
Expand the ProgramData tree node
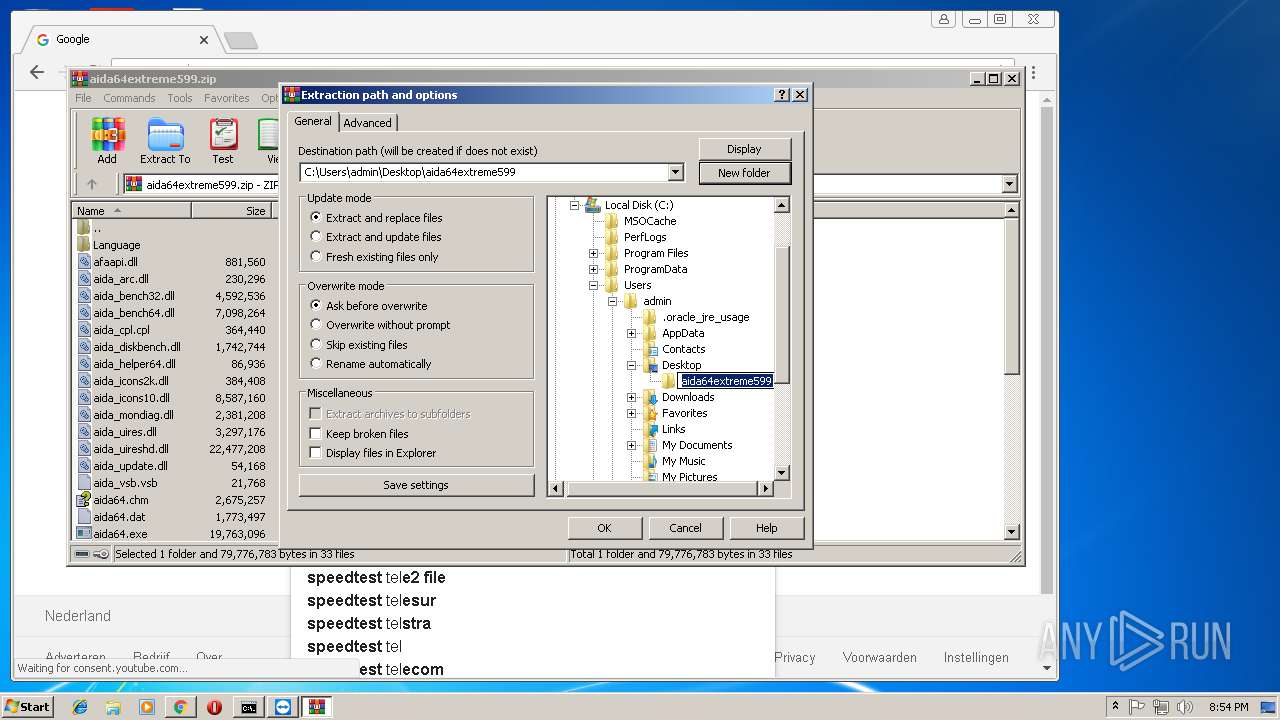pos(594,269)
